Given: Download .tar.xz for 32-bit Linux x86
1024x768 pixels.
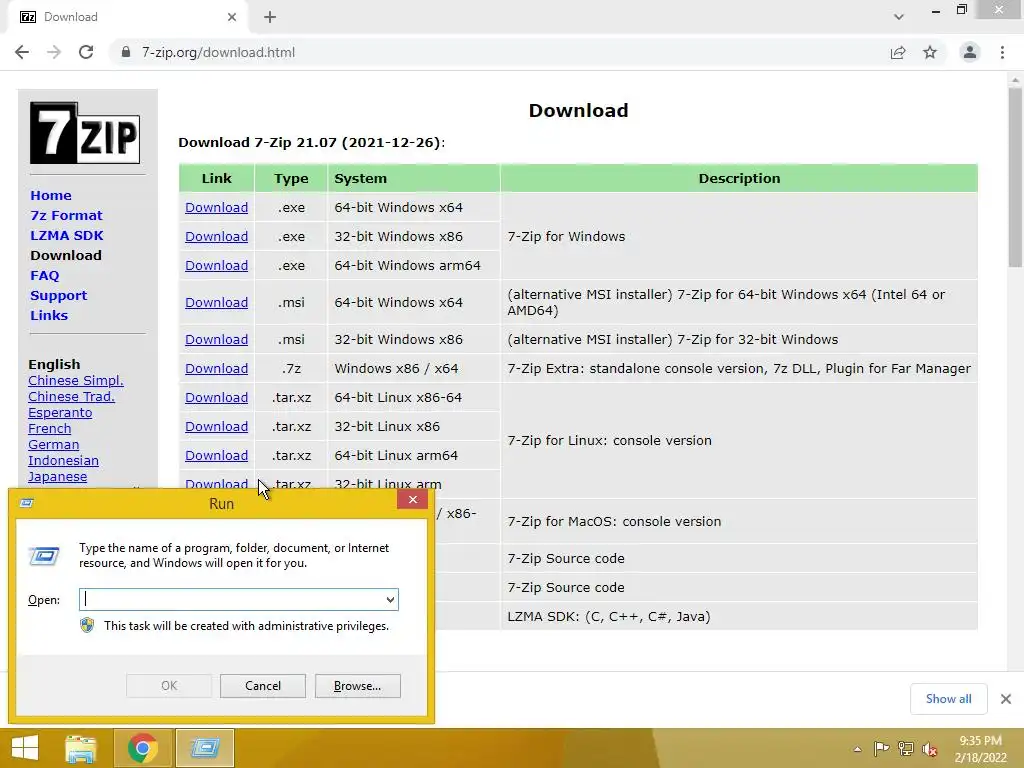Looking at the screenshot, I should pyautogui.click(x=216, y=426).
